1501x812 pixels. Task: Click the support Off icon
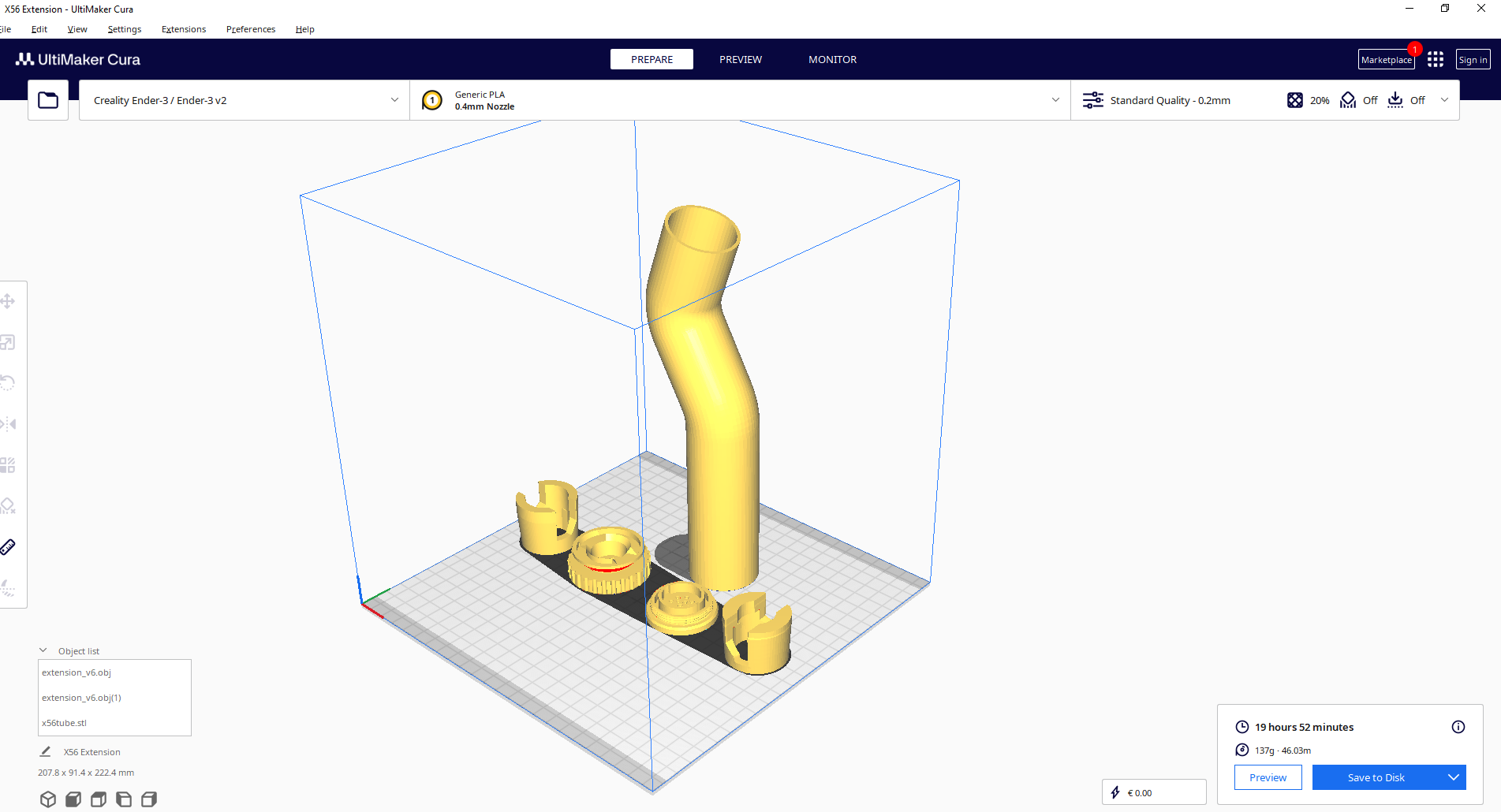point(1348,100)
